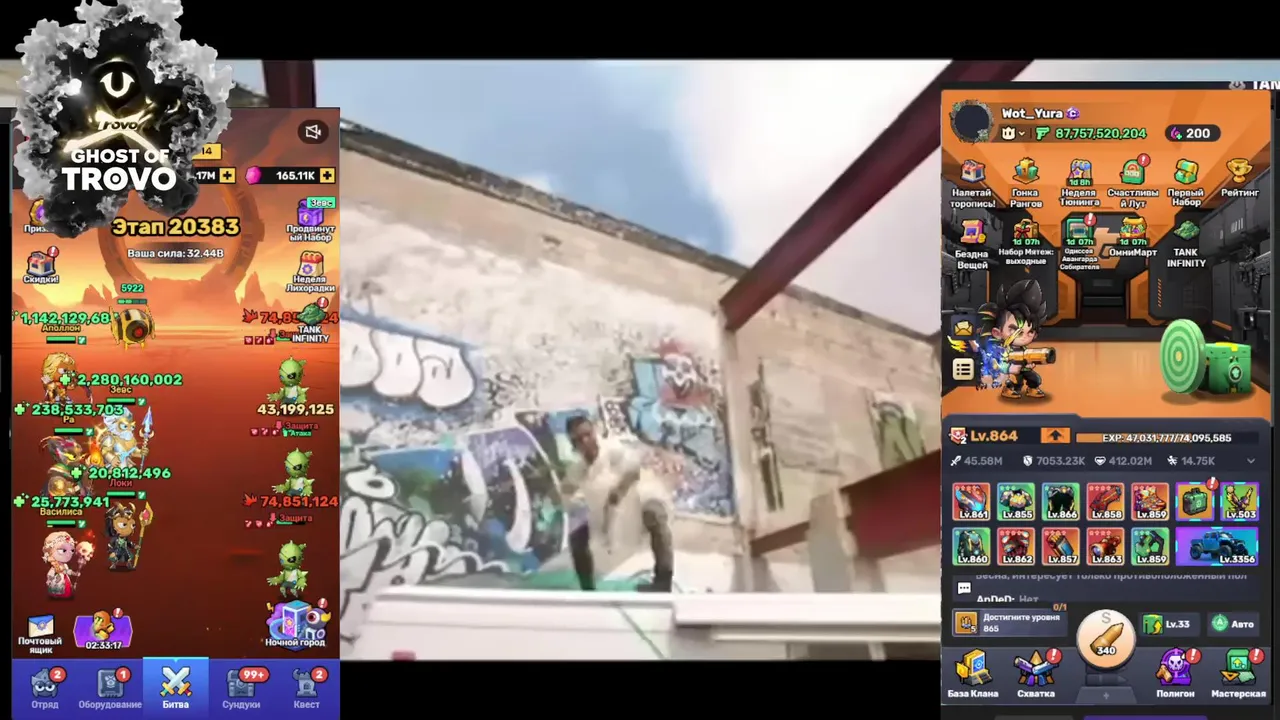This screenshot has width=1280, height=720.
Task: Open Гонка Рангов event
Action: 1026,185
